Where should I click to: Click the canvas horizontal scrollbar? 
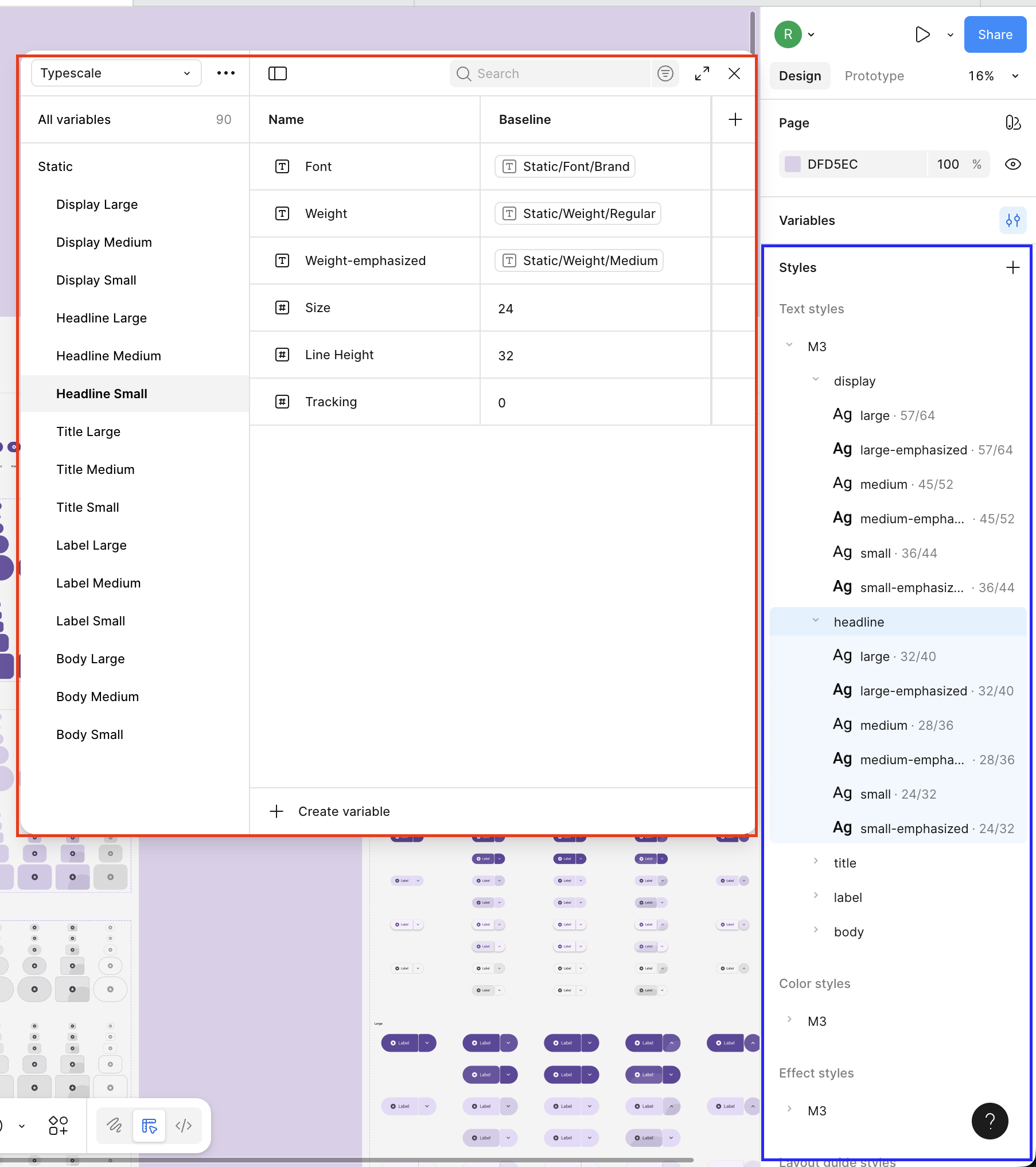347,1160
